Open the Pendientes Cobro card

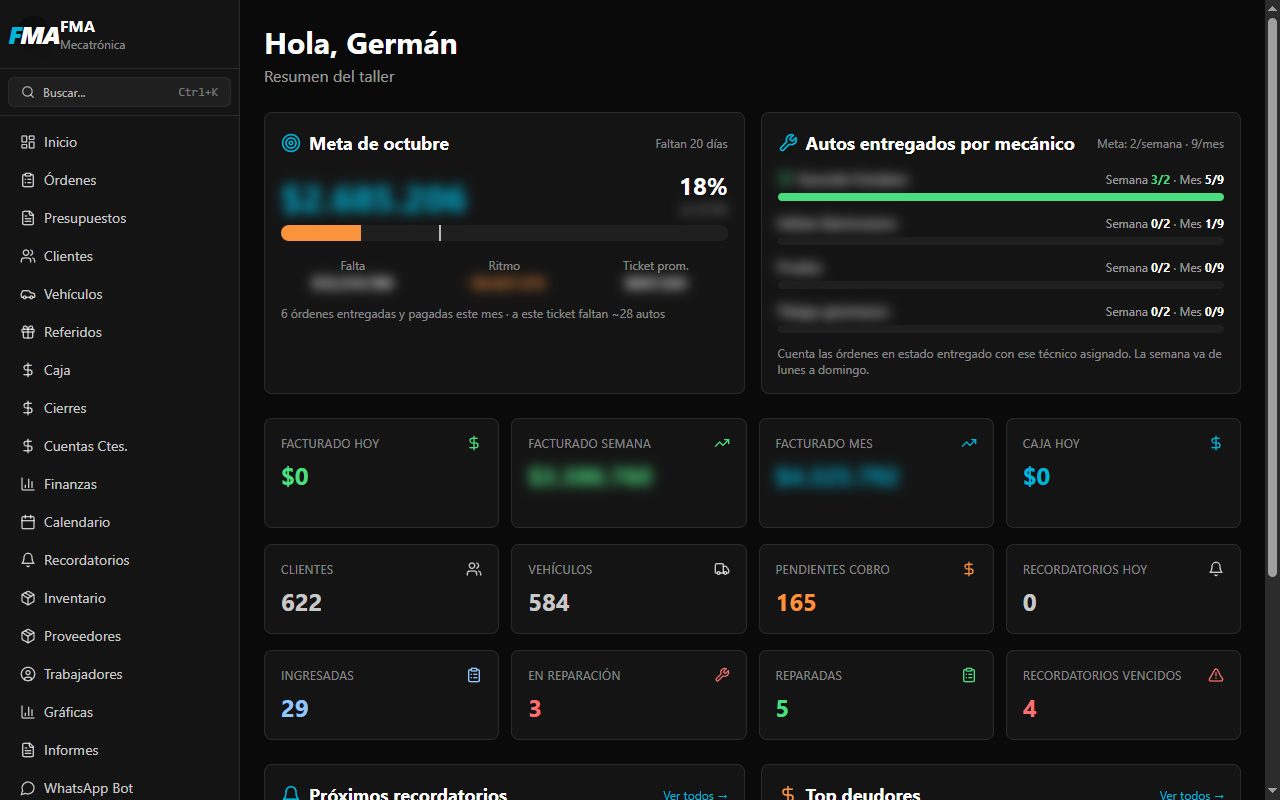(876, 589)
